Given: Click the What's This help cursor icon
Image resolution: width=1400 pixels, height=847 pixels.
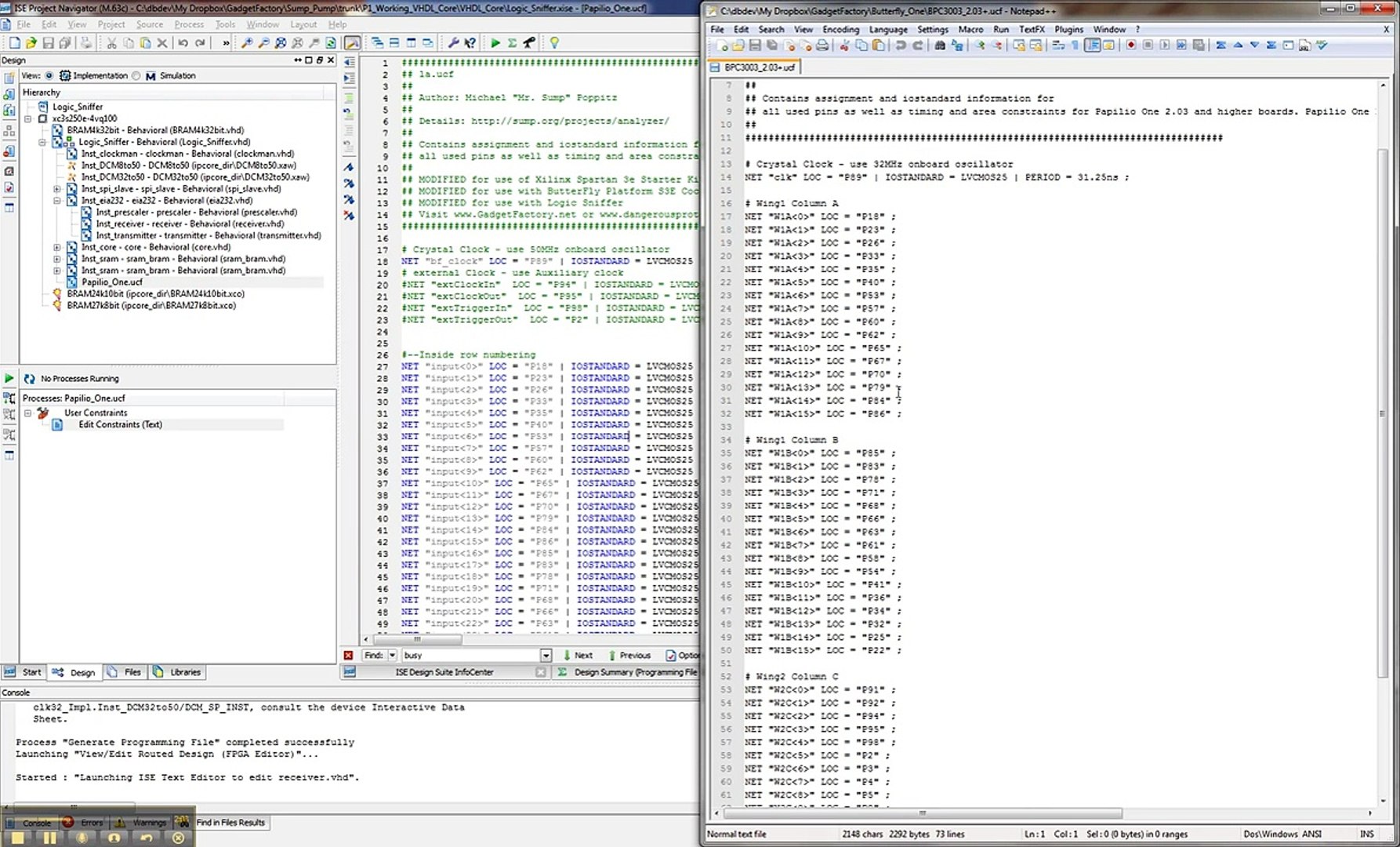Looking at the screenshot, I should (470, 43).
